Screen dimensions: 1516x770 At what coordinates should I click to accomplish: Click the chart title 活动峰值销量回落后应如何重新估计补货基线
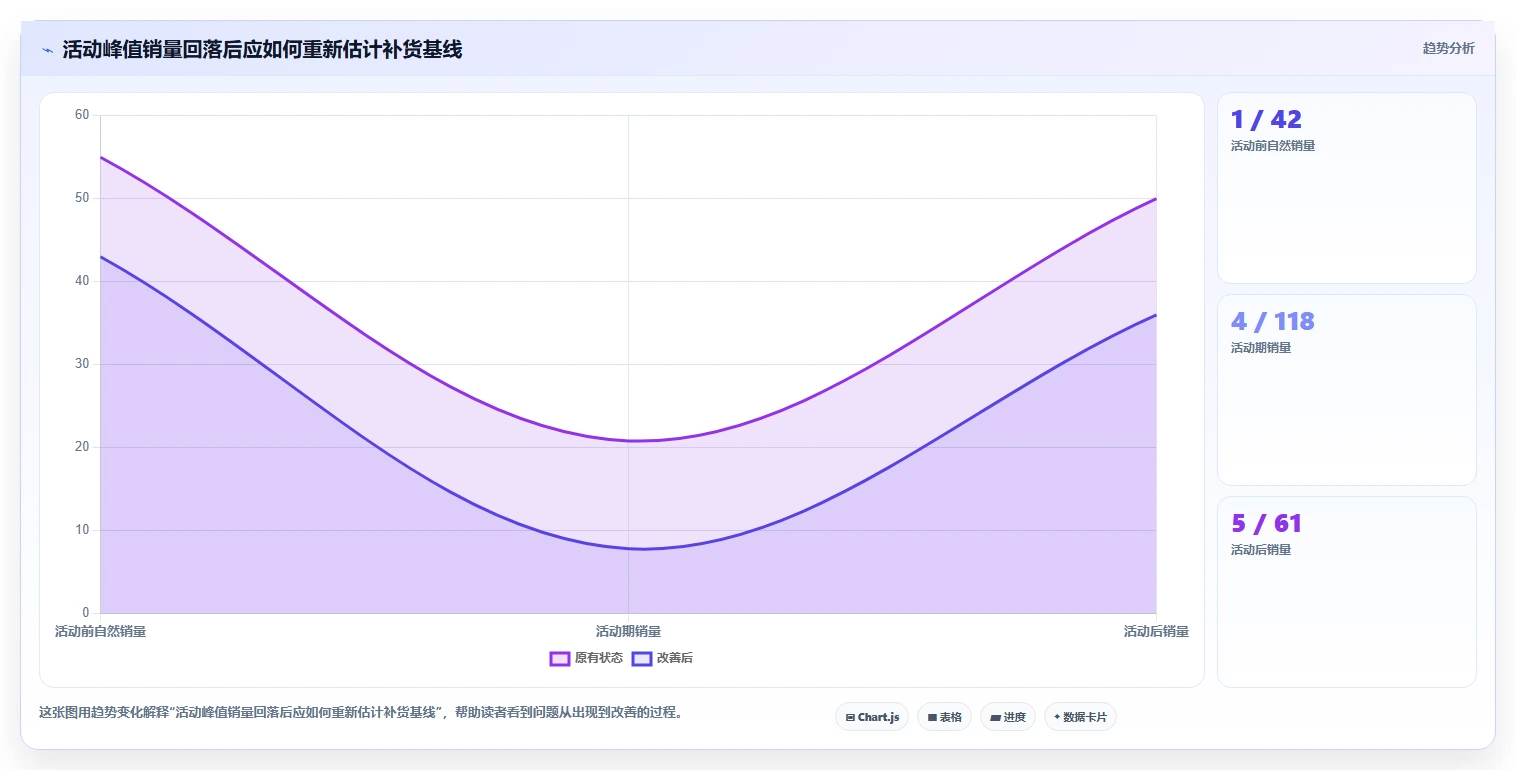tap(262, 50)
